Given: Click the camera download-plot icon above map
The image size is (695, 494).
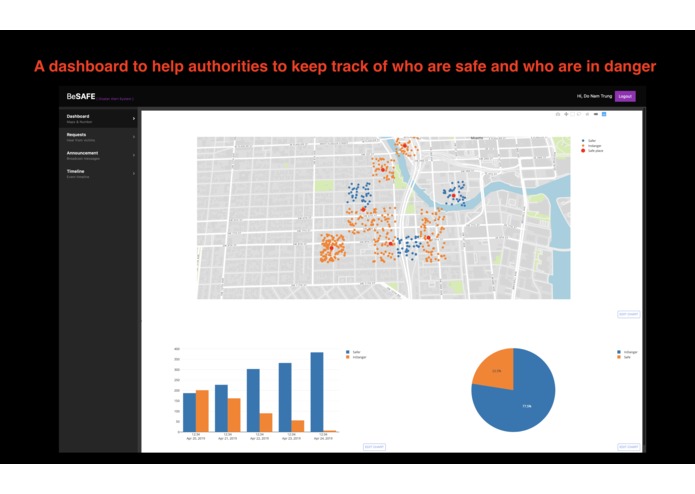Looking at the screenshot, I should (x=558, y=114).
